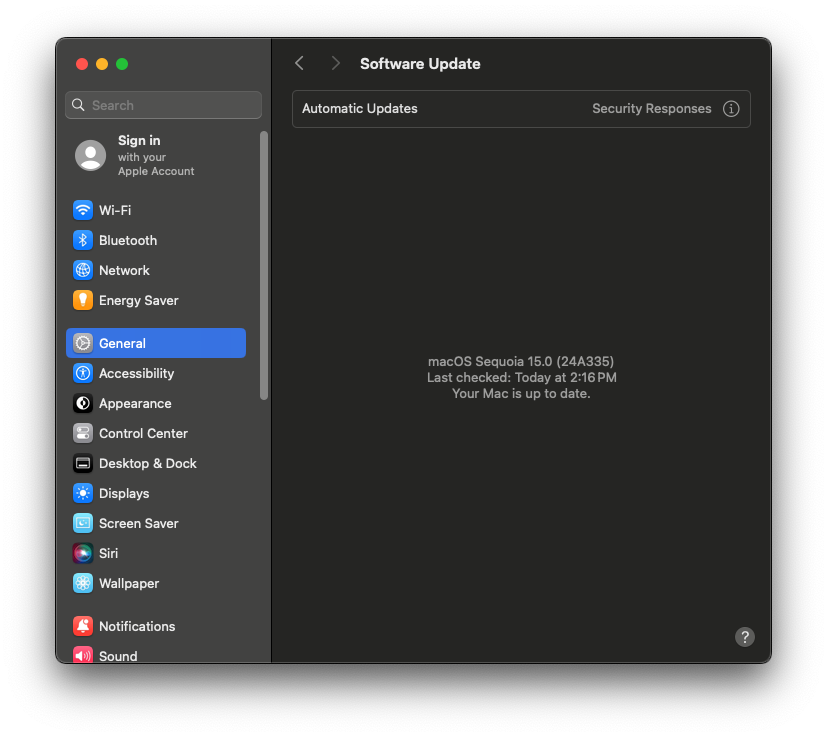
Task: Click the Appearance icon
Action: (83, 403)
